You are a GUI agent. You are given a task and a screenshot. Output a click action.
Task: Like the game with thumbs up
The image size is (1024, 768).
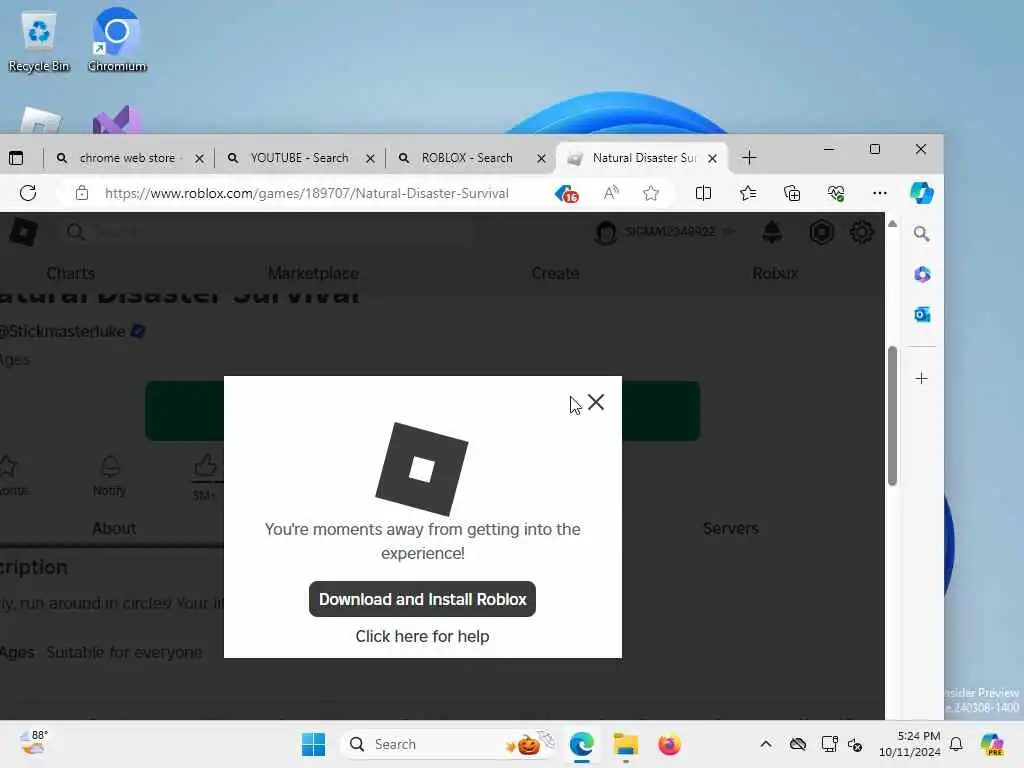(205, 466)
